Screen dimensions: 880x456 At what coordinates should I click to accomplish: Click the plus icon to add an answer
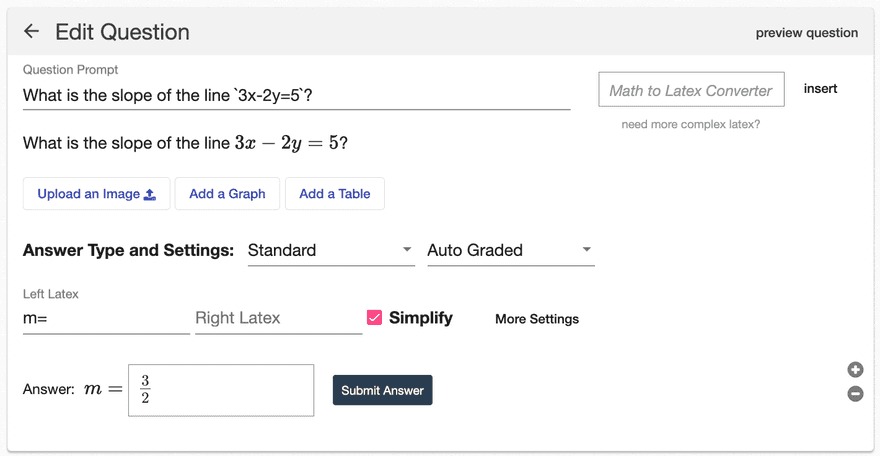tap(855, 370)
